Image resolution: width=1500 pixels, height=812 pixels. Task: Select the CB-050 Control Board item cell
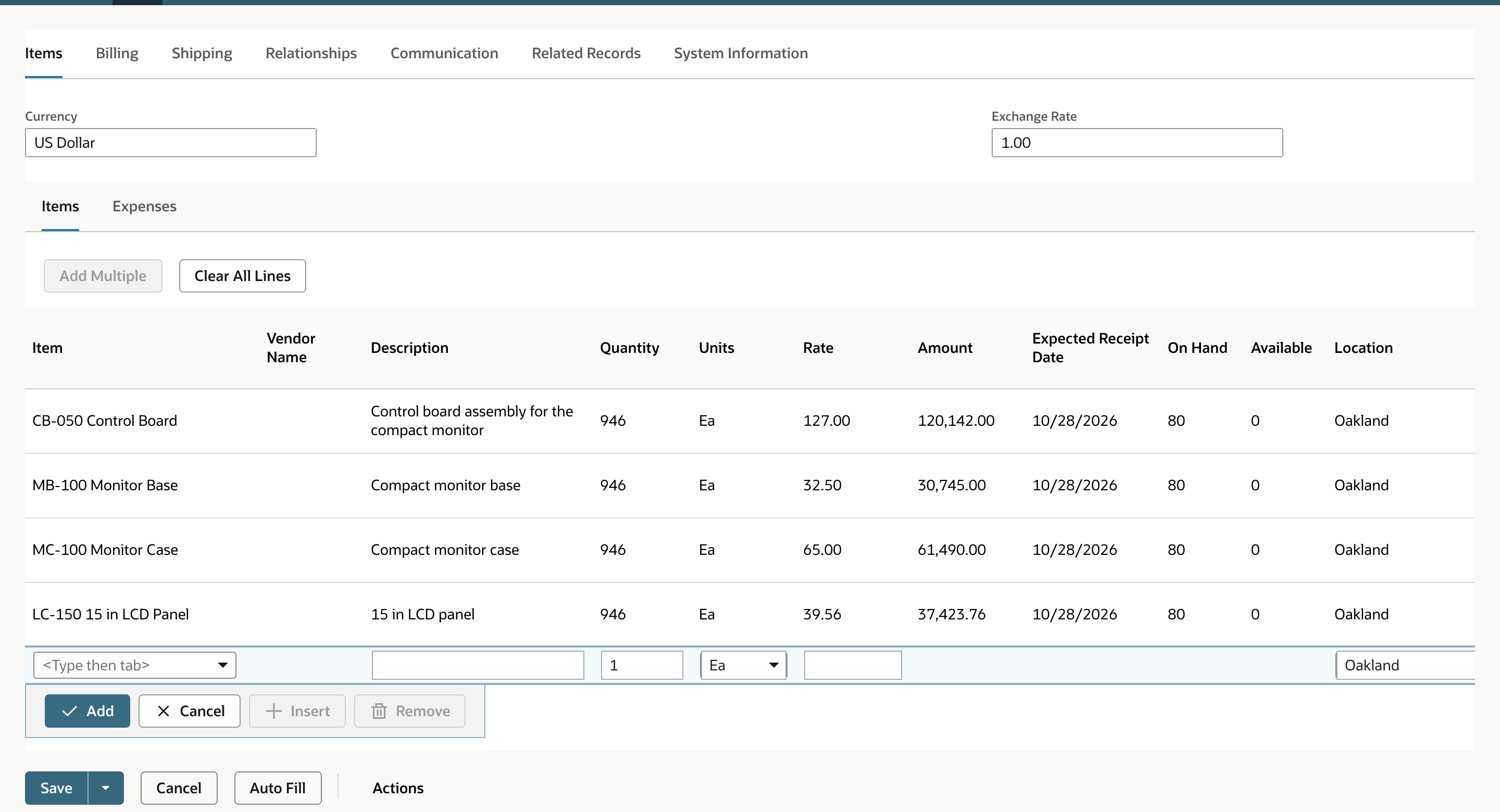(x=105, y=421)
